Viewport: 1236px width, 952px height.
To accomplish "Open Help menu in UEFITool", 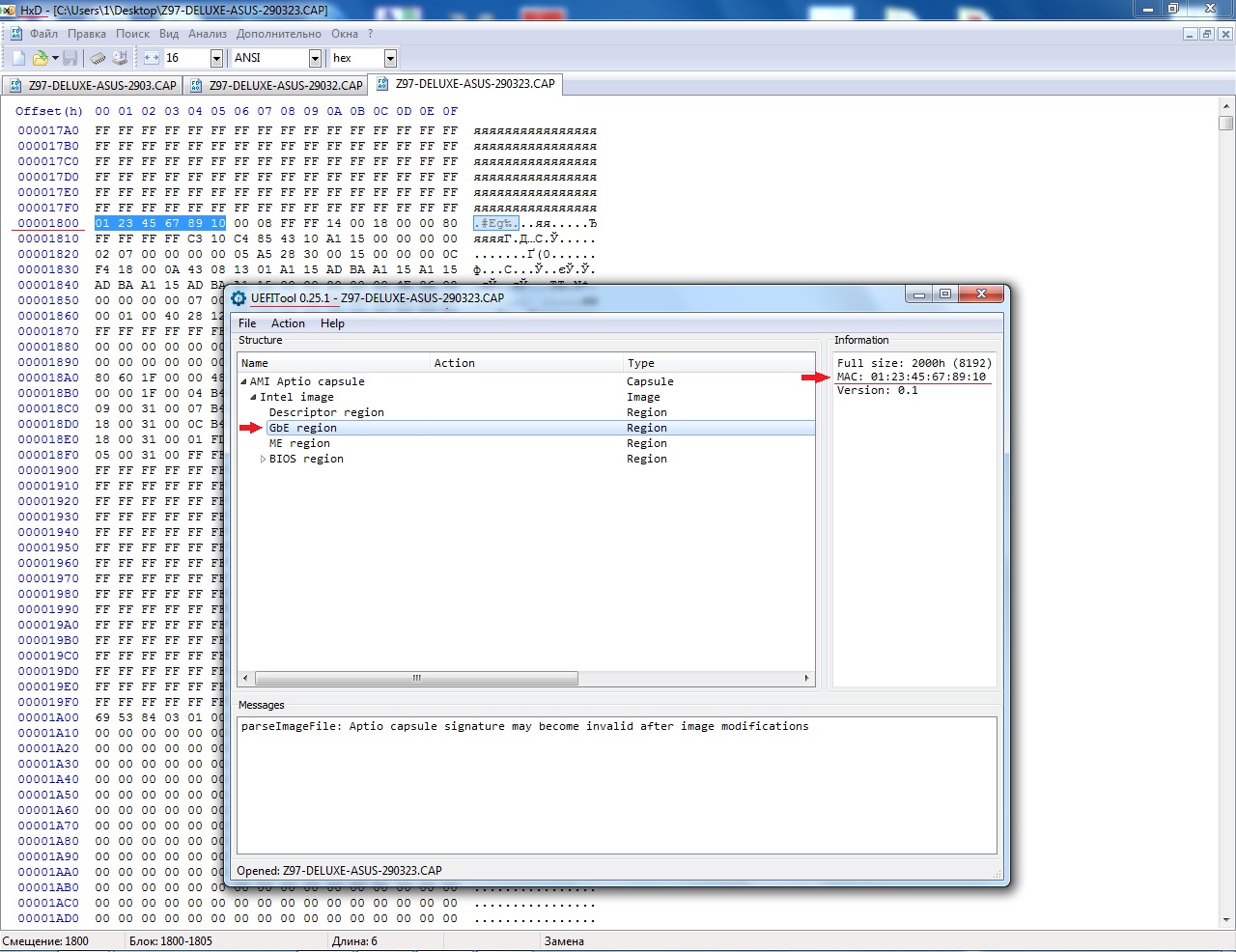I will [x=332, y=323].
